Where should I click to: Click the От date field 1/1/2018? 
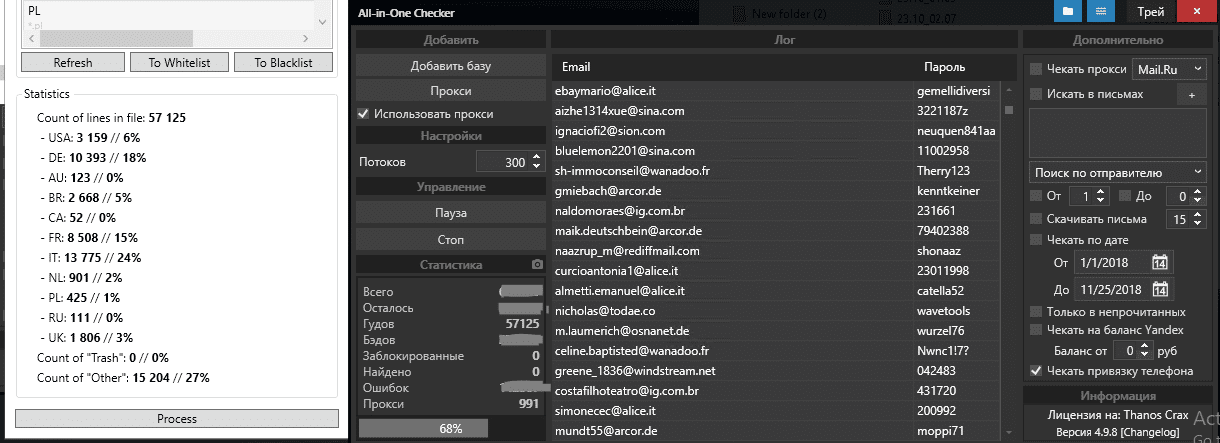pyautogui.click(x=1122, y=263)
